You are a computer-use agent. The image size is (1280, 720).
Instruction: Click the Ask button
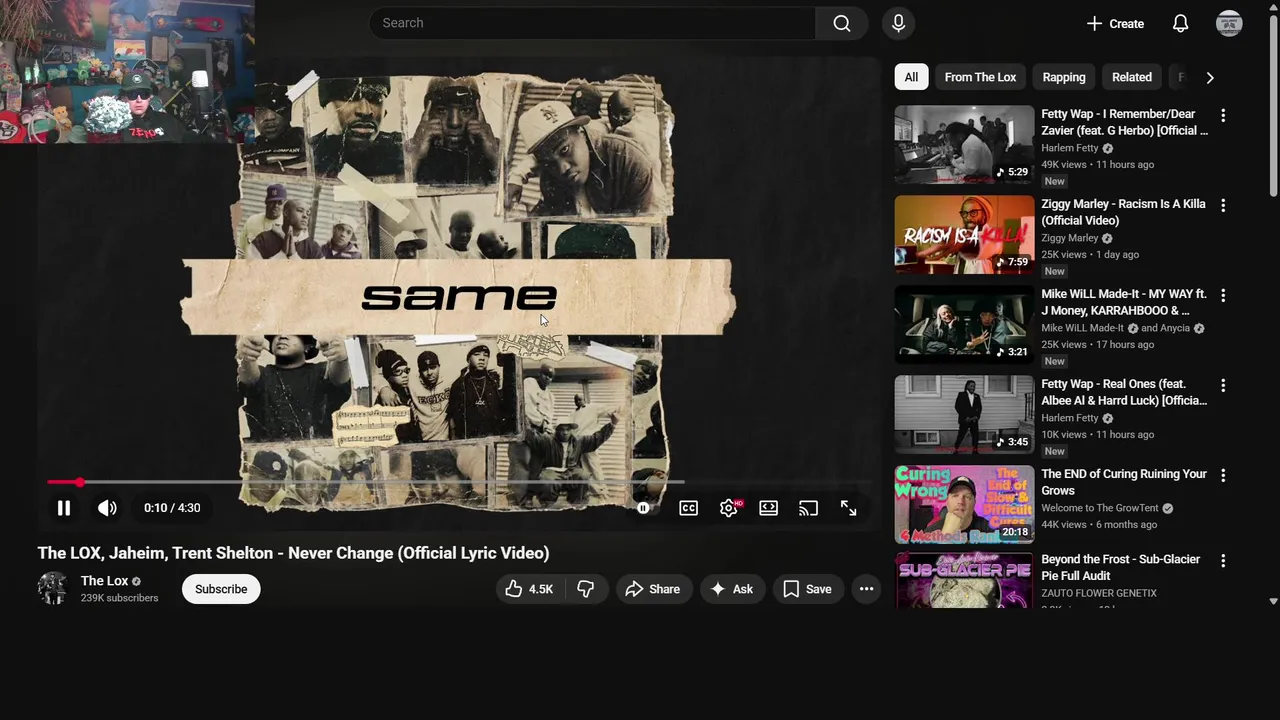732,589
